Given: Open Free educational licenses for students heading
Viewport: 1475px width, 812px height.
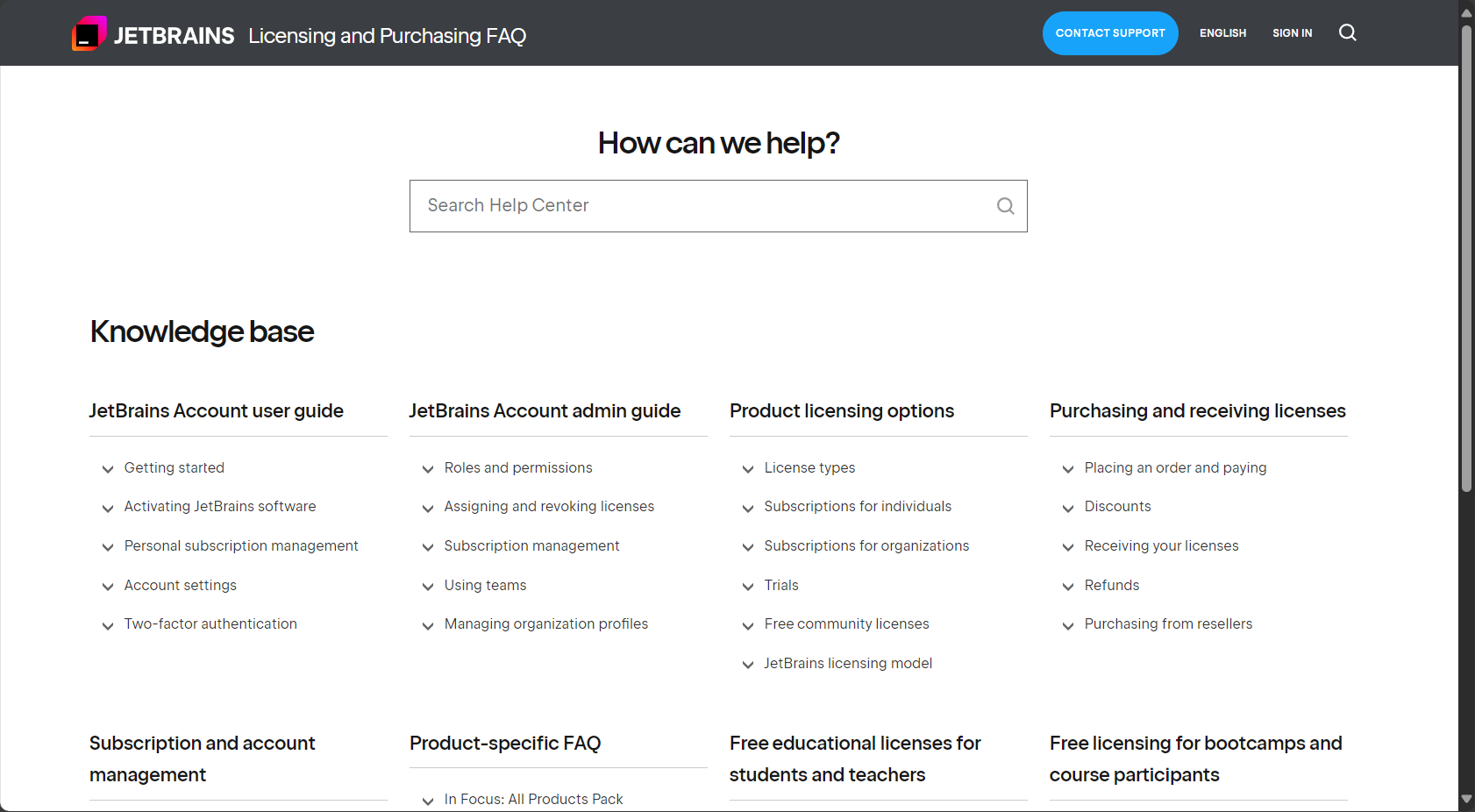Looking at the screenshot, I should click(855, 759).
